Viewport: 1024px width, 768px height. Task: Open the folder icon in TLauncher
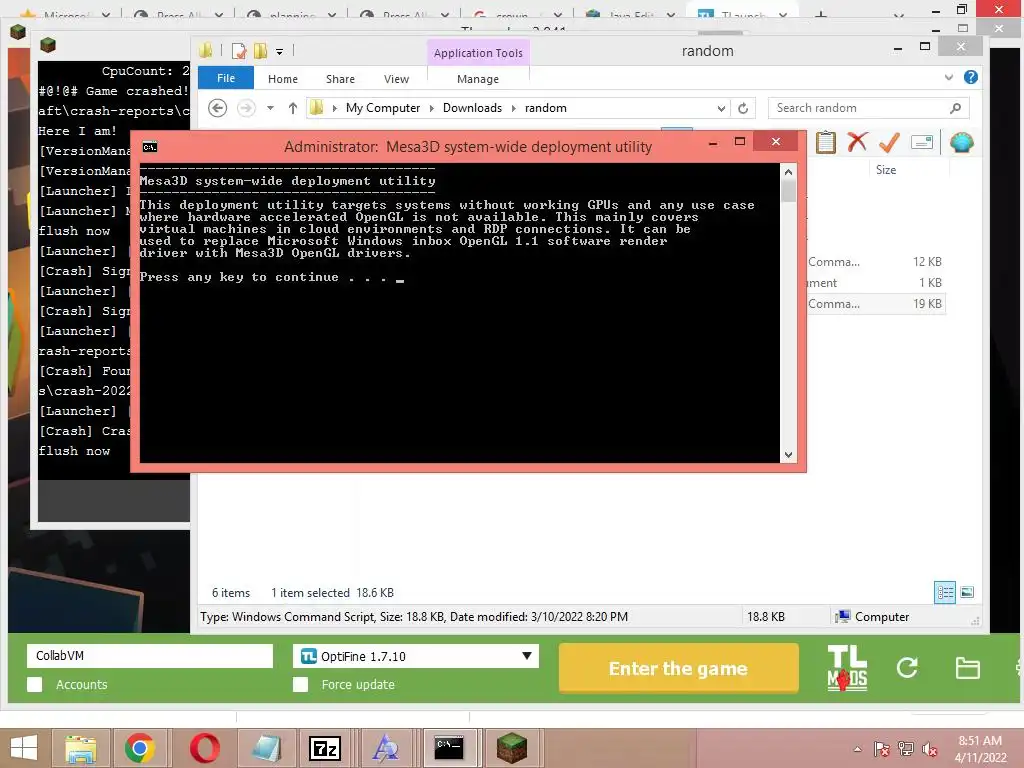pyautogui.click(x=967, y=668)
